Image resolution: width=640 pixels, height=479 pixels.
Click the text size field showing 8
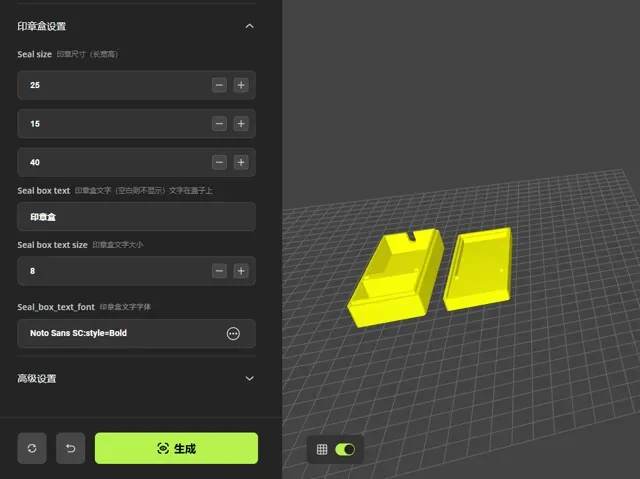click(x=136, y=271)
